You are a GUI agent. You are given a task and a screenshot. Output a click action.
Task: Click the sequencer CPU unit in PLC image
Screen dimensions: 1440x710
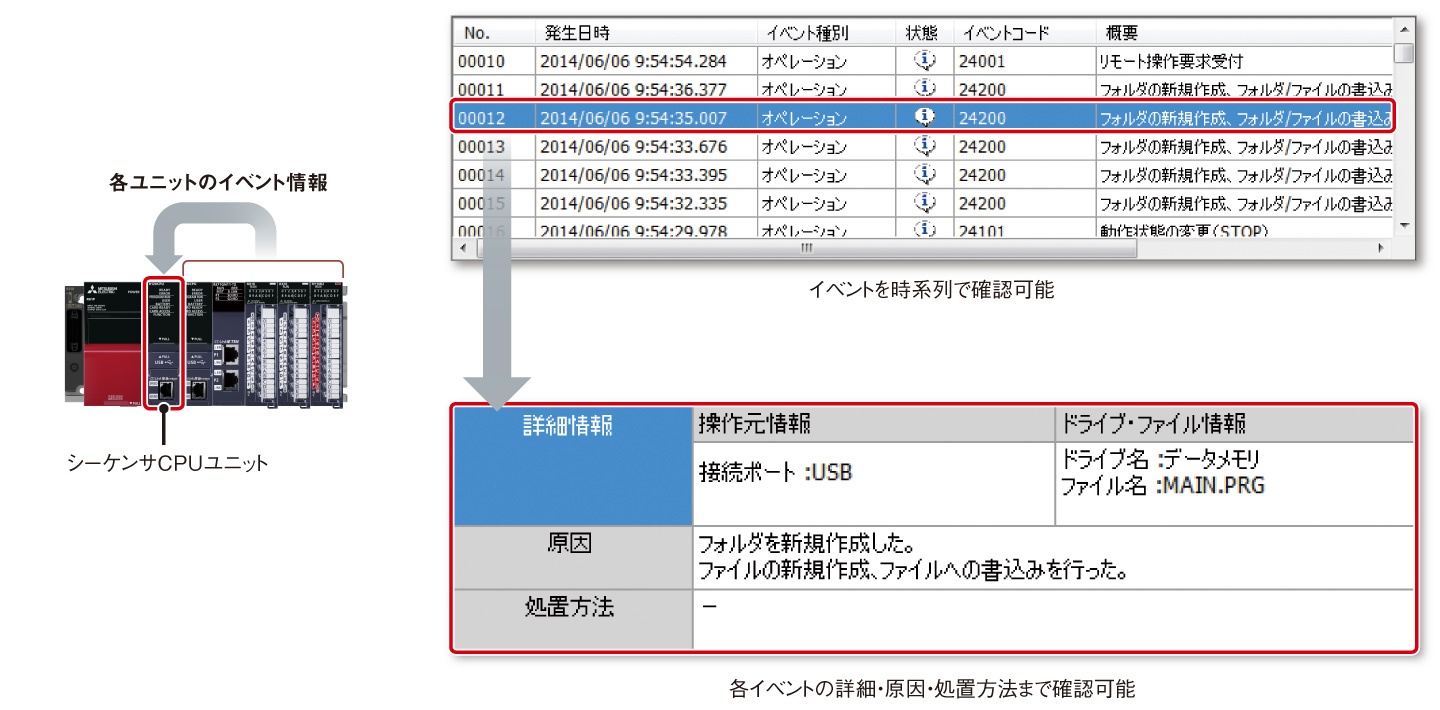[164, 340]
